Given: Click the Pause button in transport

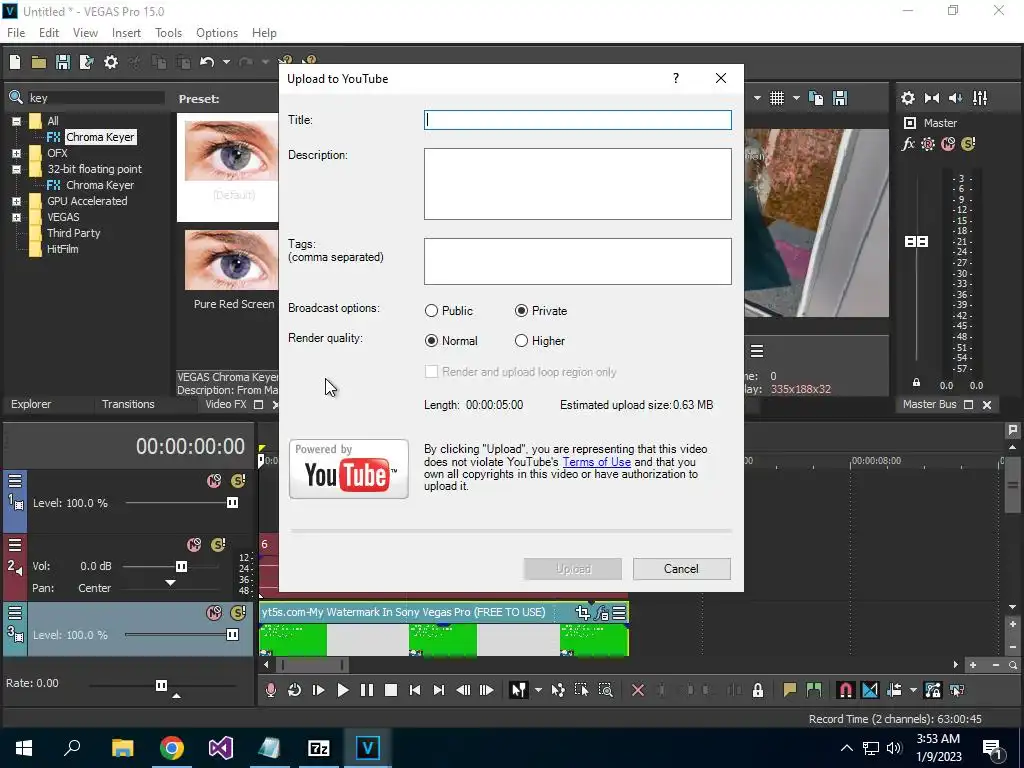Looking at the screenshot, I should point(366,690).
